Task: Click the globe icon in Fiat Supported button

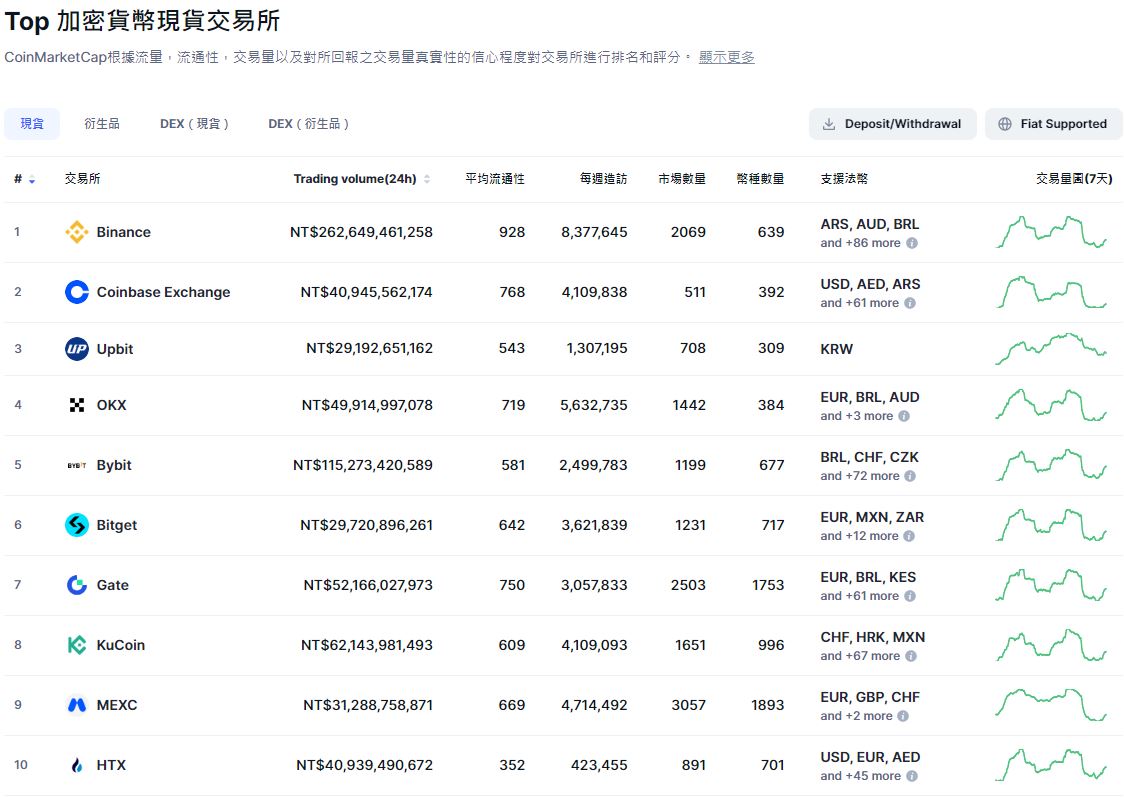Action: click(1005, 124)
